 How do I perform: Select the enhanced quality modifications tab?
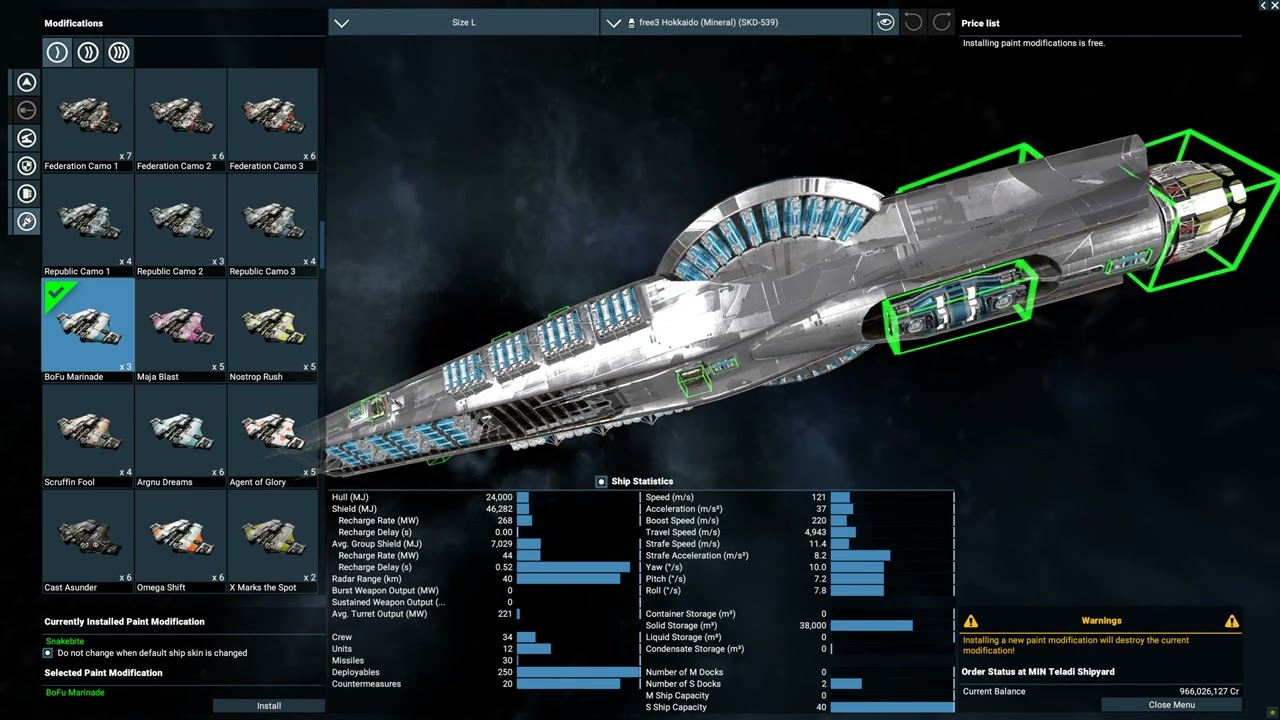click(x=88, y=52)
